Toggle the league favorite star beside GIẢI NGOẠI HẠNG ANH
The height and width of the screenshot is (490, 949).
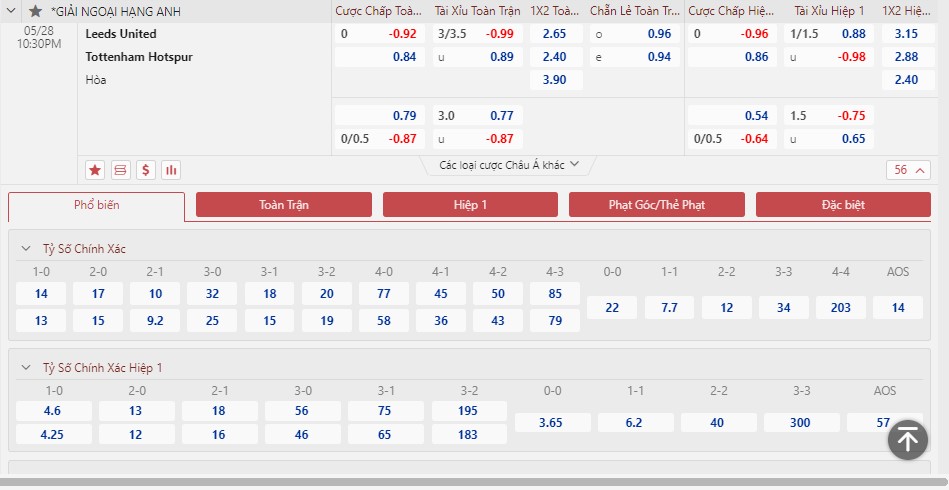pos(36,11)
